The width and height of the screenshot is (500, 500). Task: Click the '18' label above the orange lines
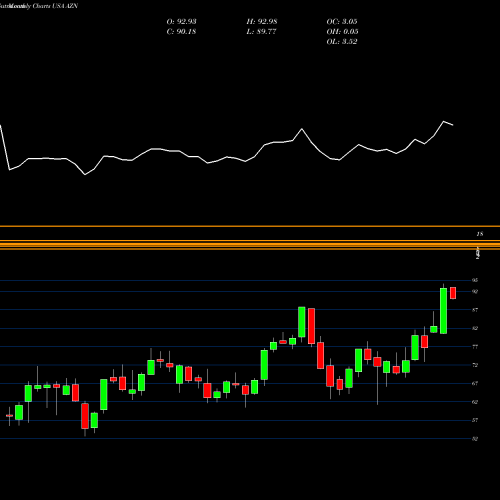pos(480,234)
